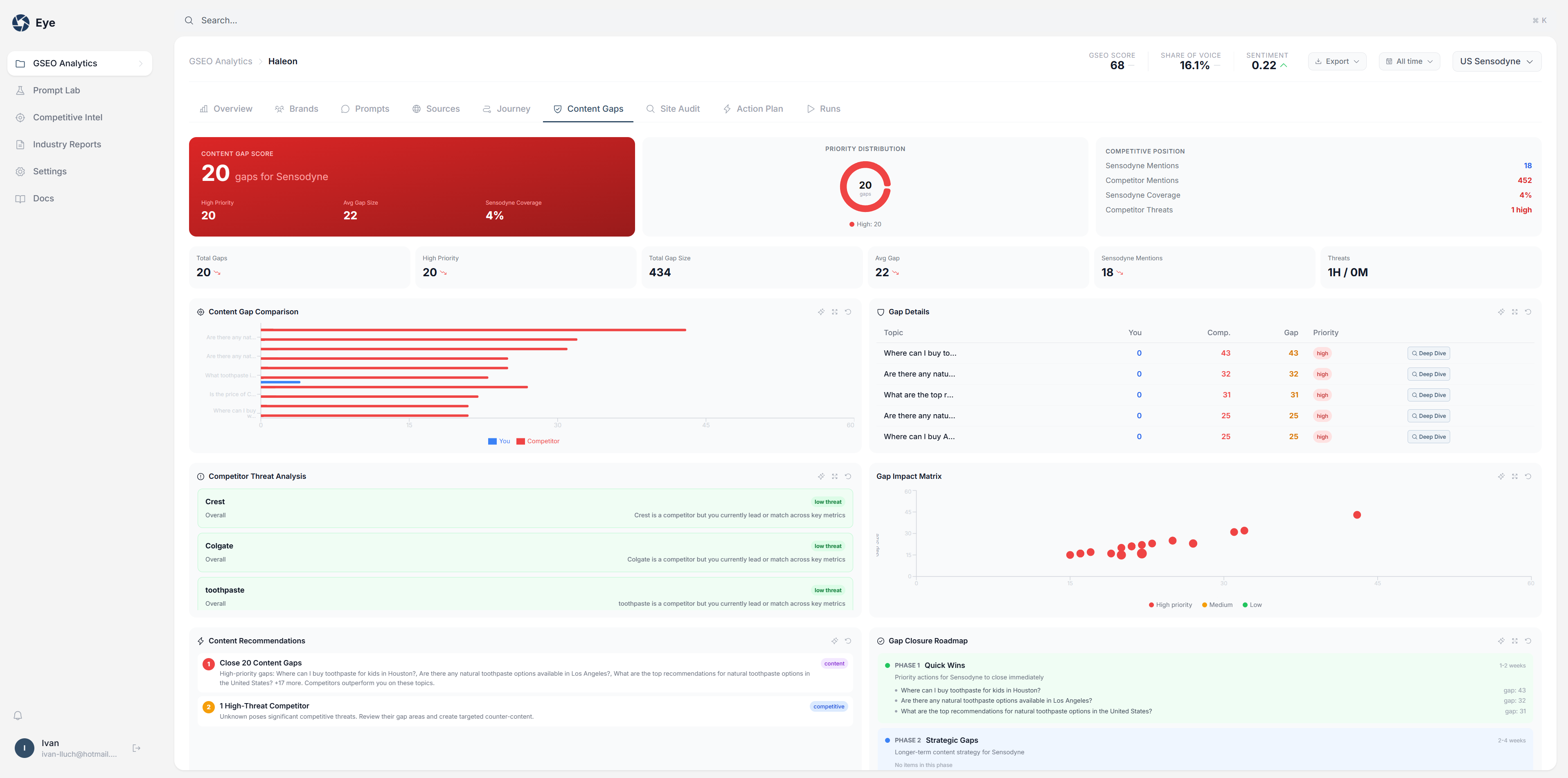Expand Content Gap Comparison chart to fullscreen
Screen dimensions: 1568x778
(834, 312)
